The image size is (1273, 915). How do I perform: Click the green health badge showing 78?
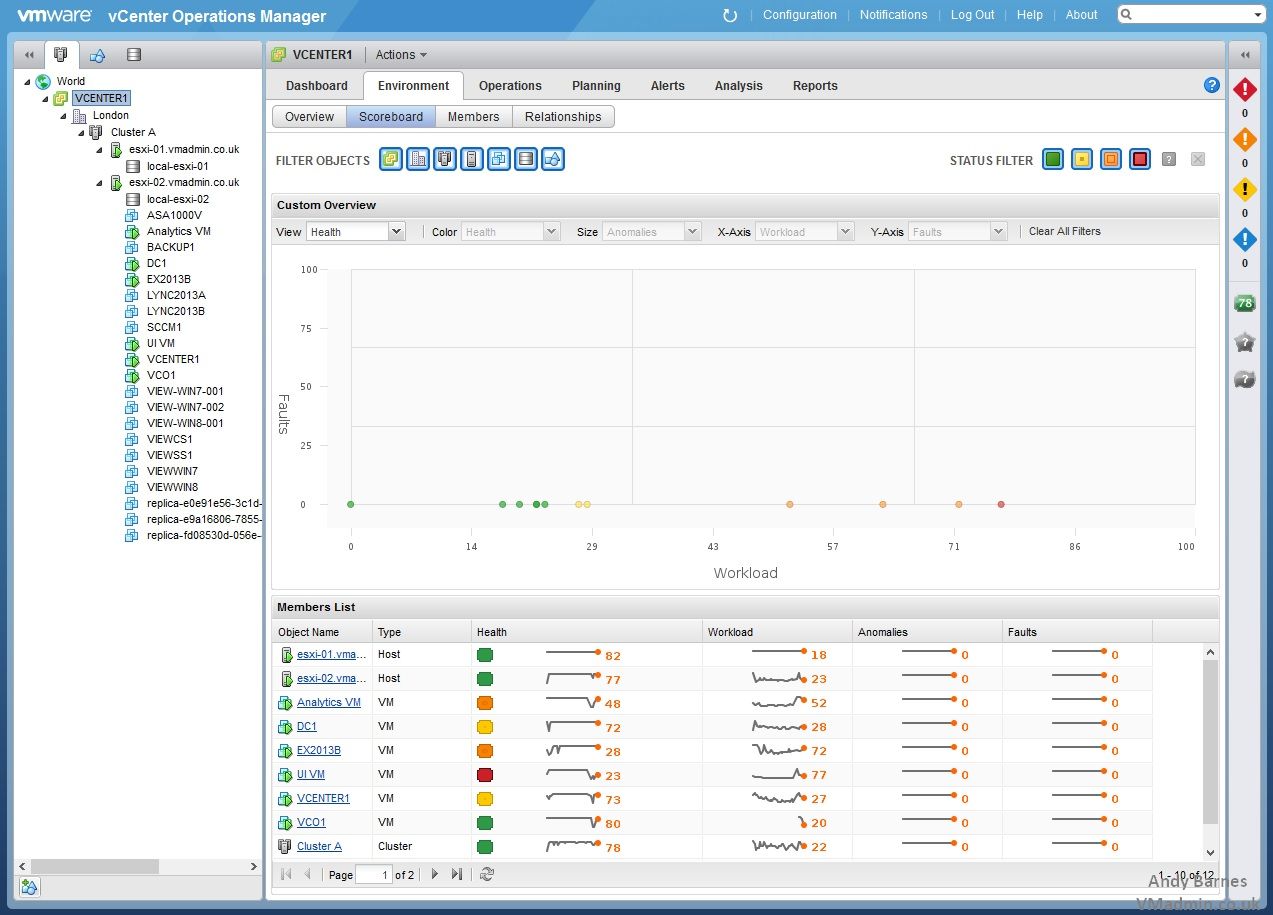(x=1244, y=303)
